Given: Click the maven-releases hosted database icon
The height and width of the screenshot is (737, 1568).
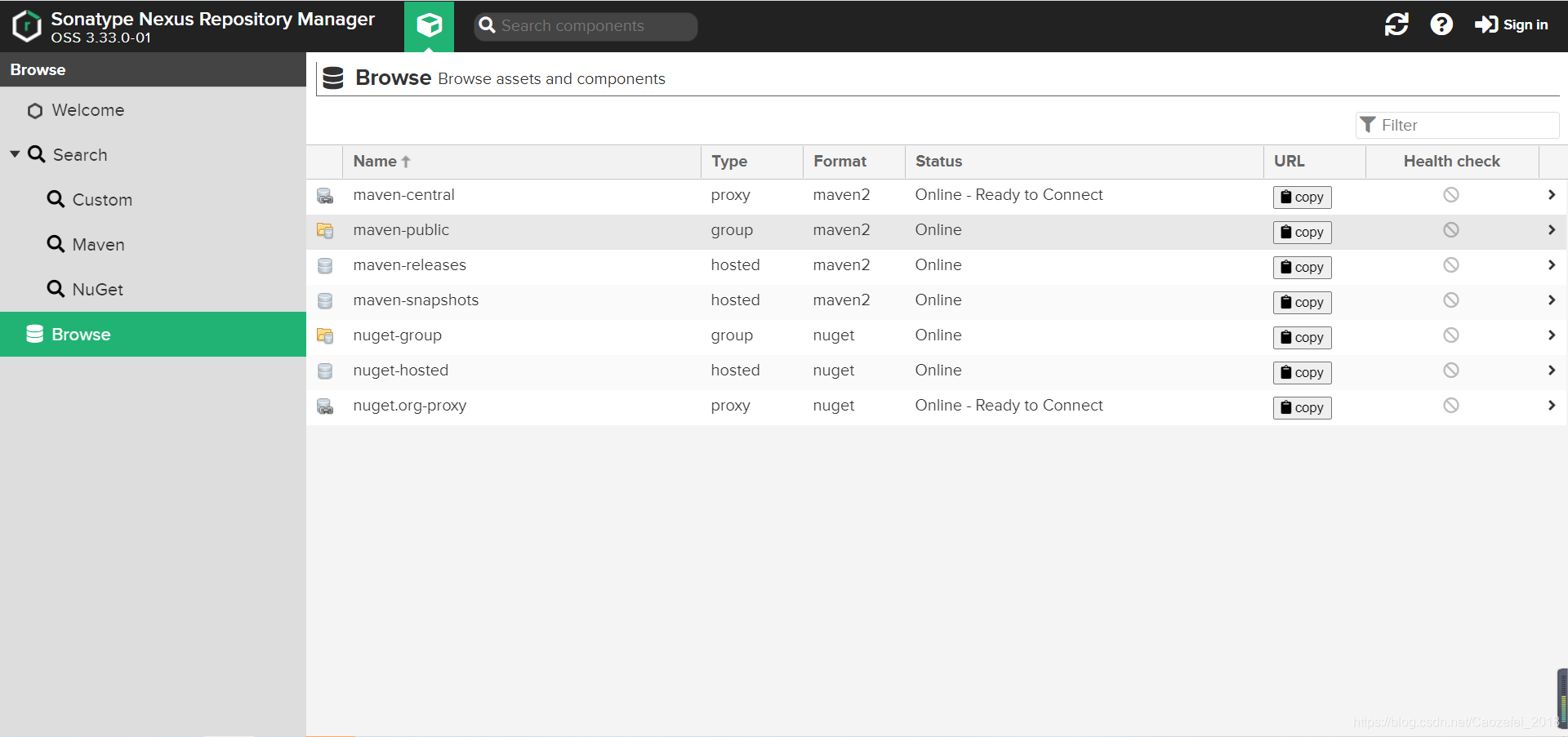Looking at the screenshot, I should click(x=325, y=266).
